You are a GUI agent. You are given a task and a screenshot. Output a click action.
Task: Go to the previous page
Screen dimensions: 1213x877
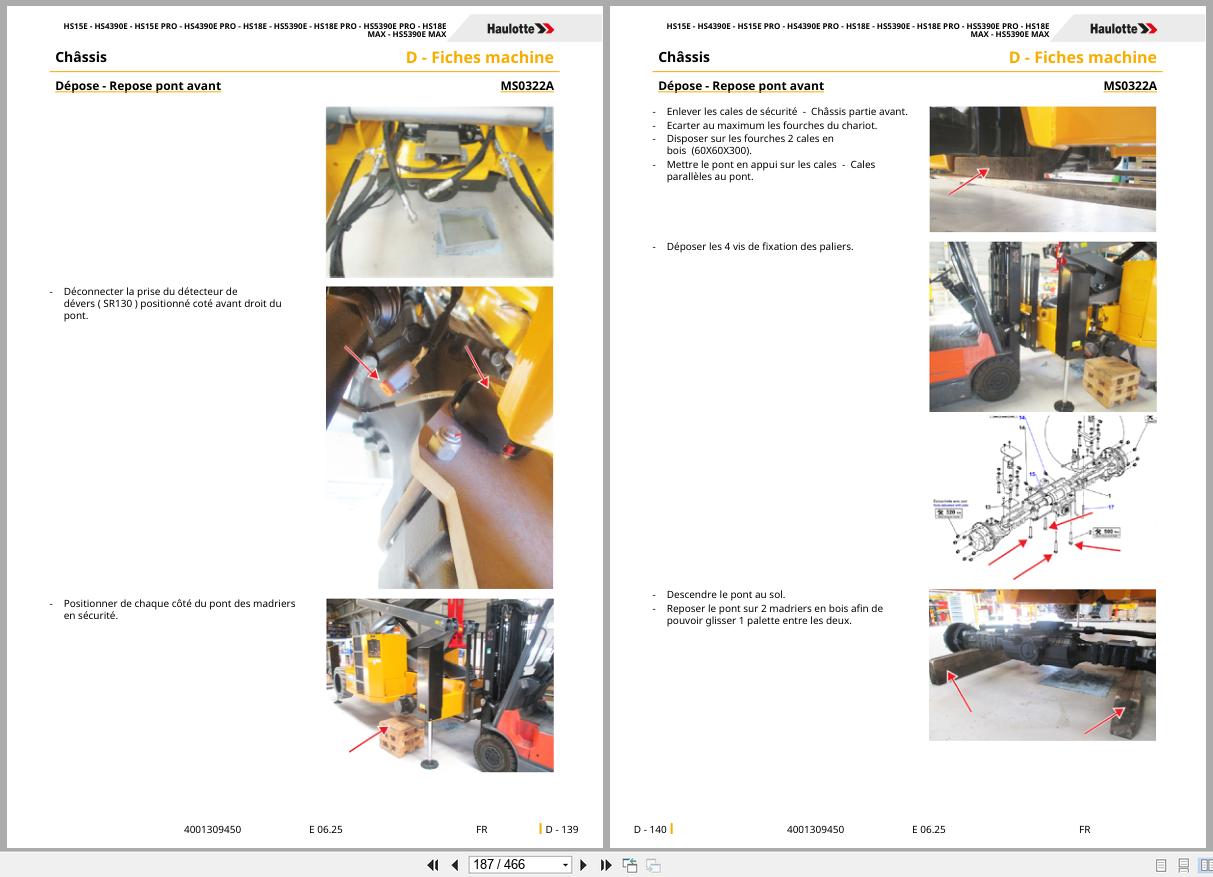(455, 865)
